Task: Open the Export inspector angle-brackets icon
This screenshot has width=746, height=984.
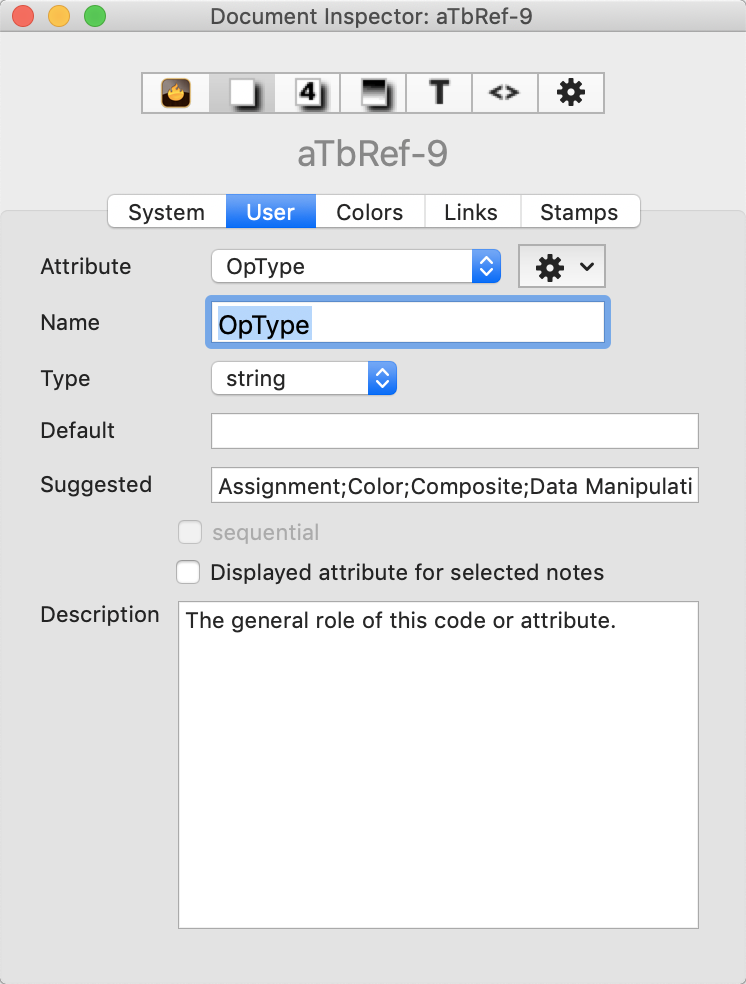Action: 504,93
